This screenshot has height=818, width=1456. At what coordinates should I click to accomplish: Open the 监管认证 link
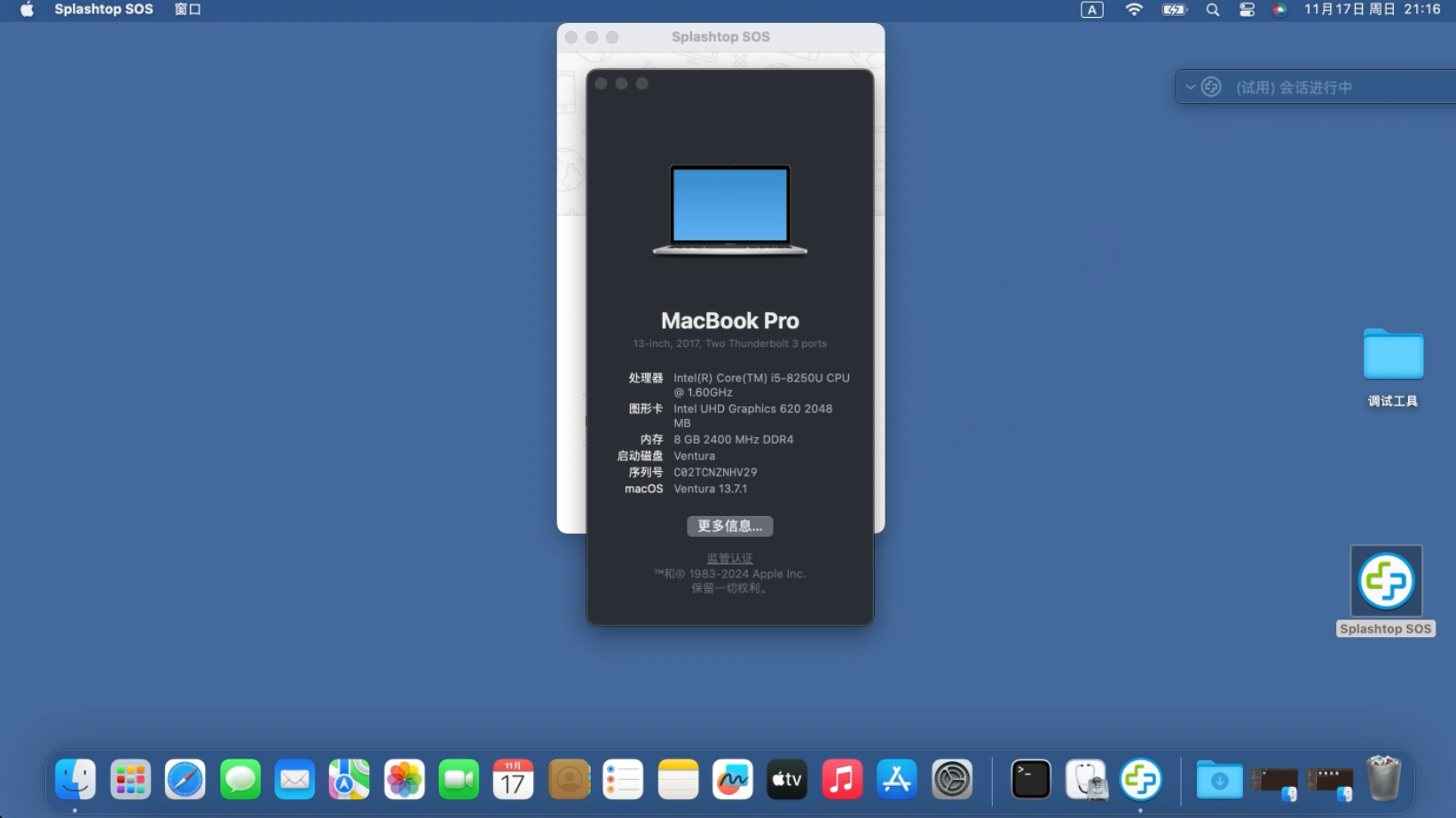[729, 558]
